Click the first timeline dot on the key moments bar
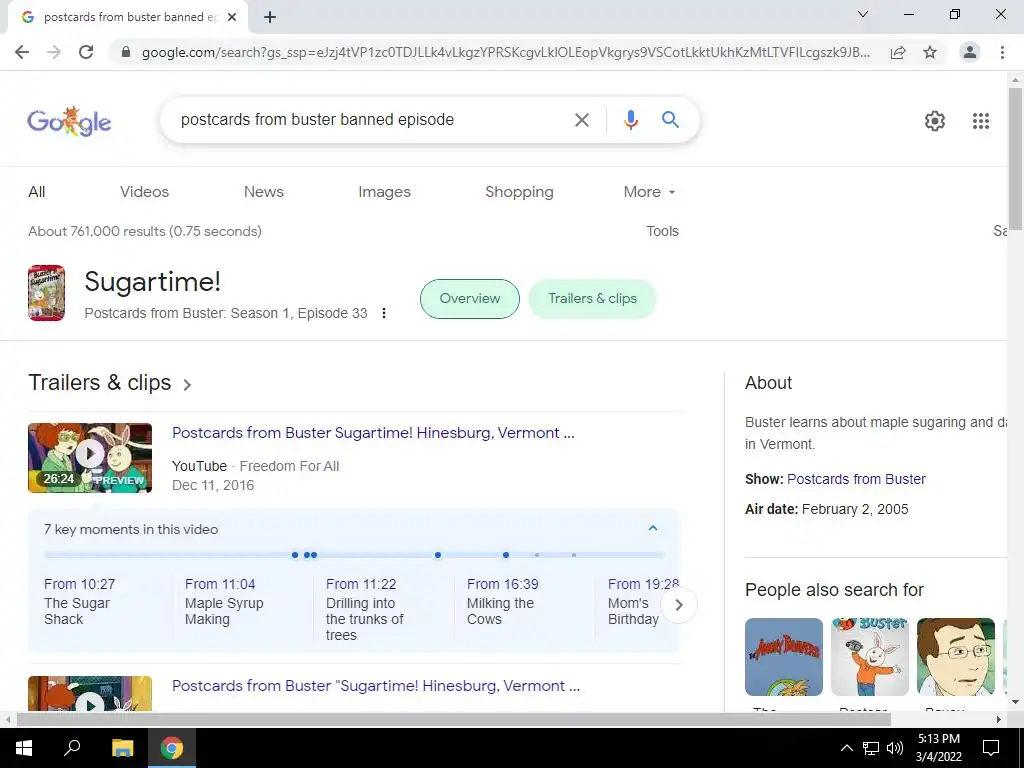This screenshot has height=768, width=1024. [295, 555]
